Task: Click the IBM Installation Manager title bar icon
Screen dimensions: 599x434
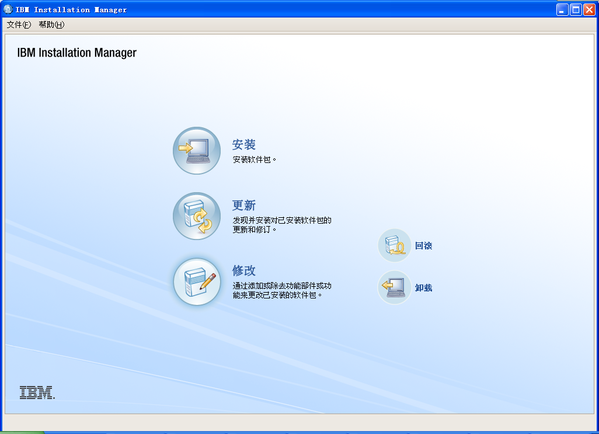Action: click(8, 9)
